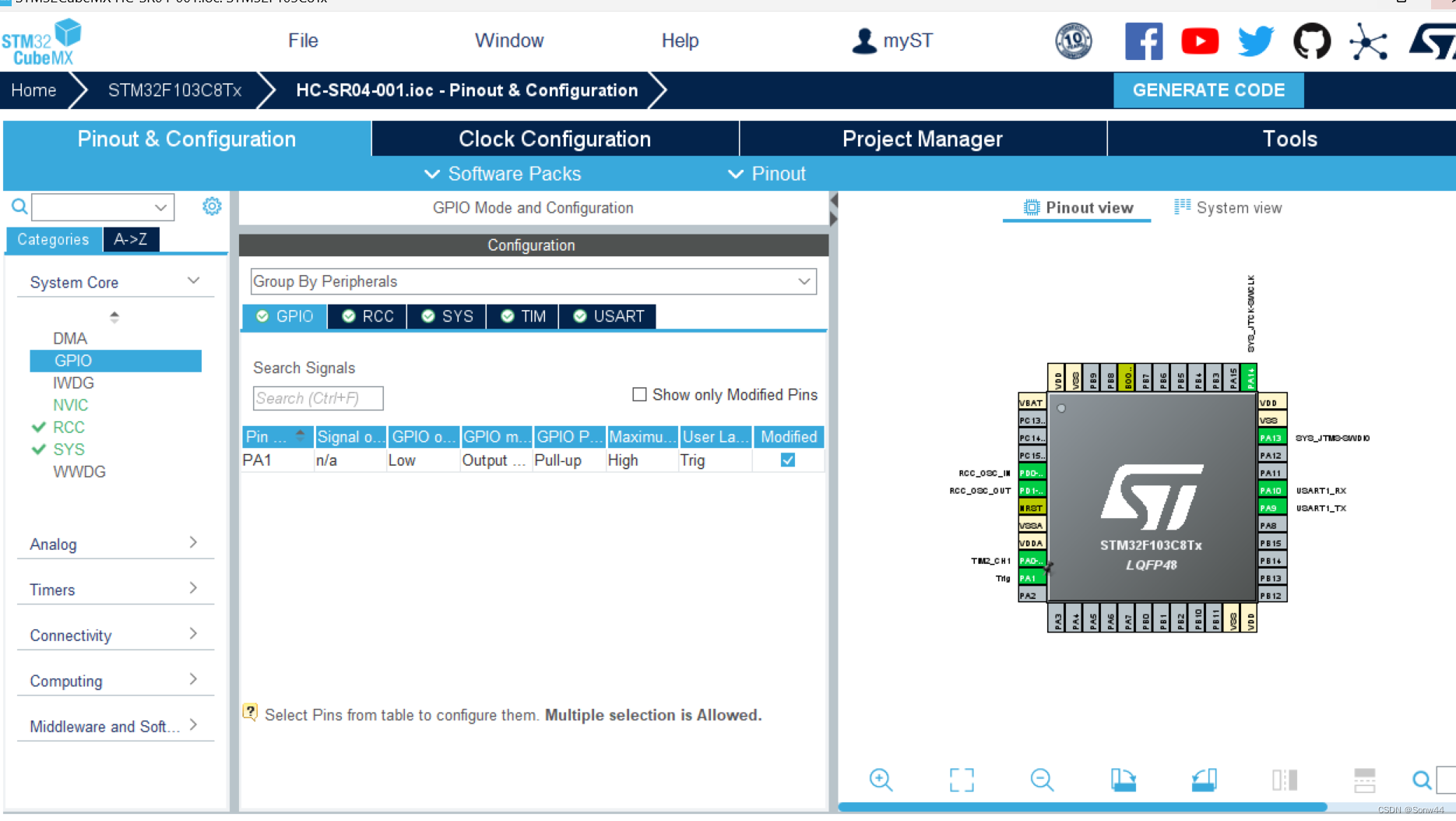The height and width of the screenshot is (821, 1456).
Task: Go to Home breadcrumb
Action: 33,90
